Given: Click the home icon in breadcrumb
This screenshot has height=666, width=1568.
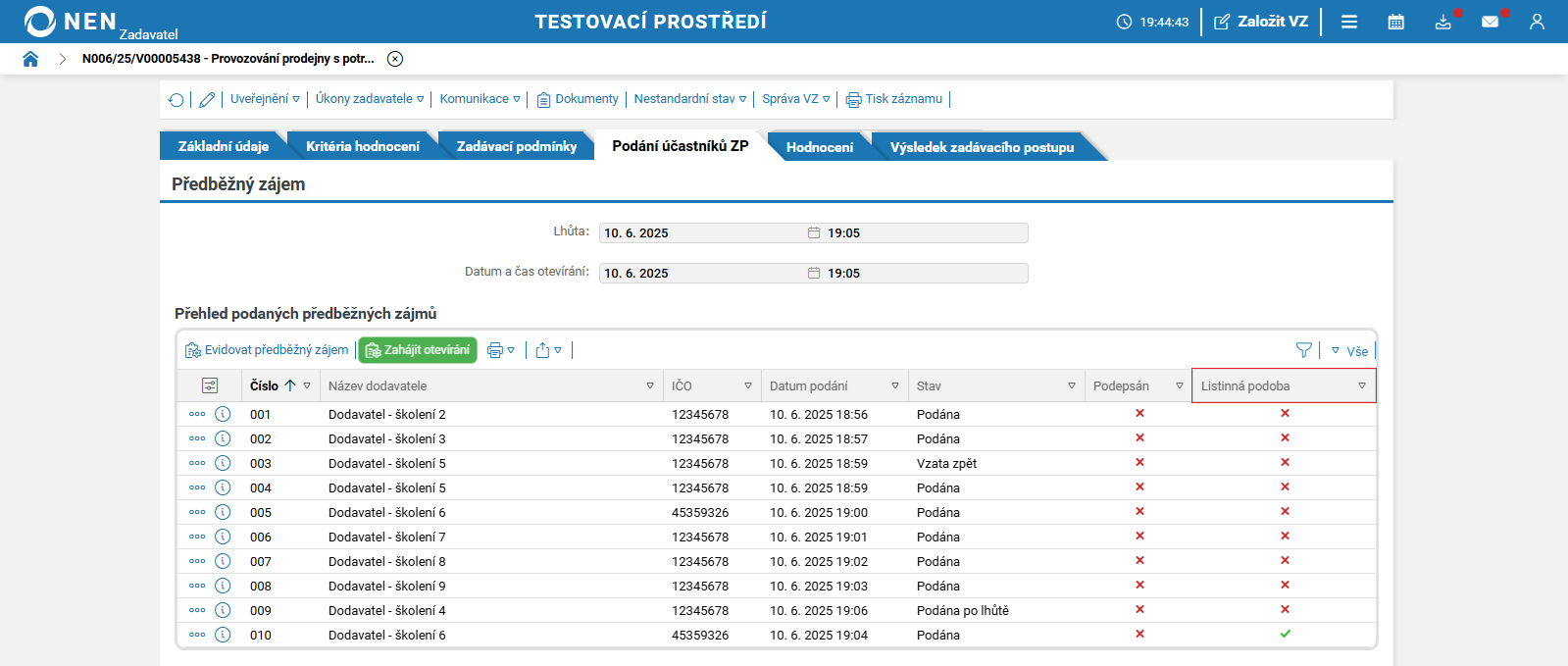Looking at the screenshot, I should tap(30, 59).
